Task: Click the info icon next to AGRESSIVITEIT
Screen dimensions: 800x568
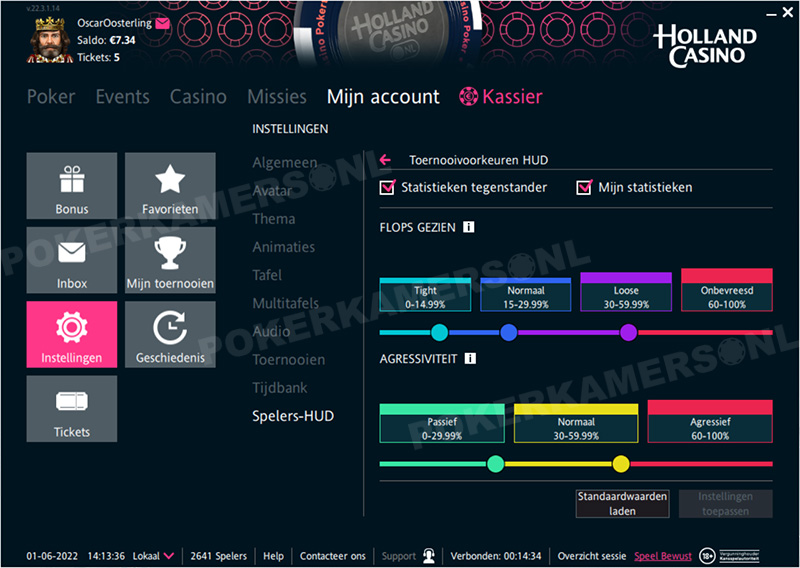Action: point(470,359)
